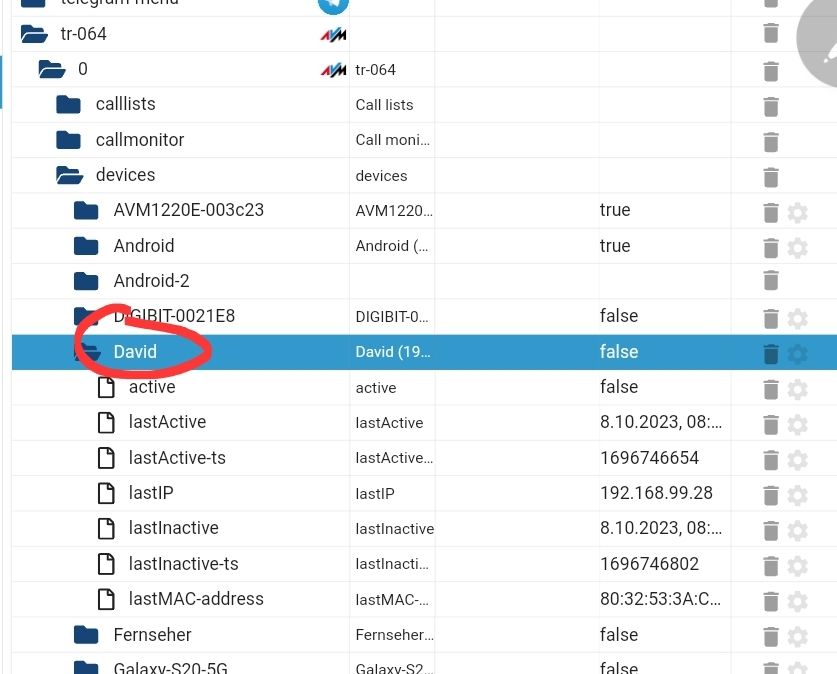Delete the lastMAC-address state

pyautogui.click(x=771, y=601)
